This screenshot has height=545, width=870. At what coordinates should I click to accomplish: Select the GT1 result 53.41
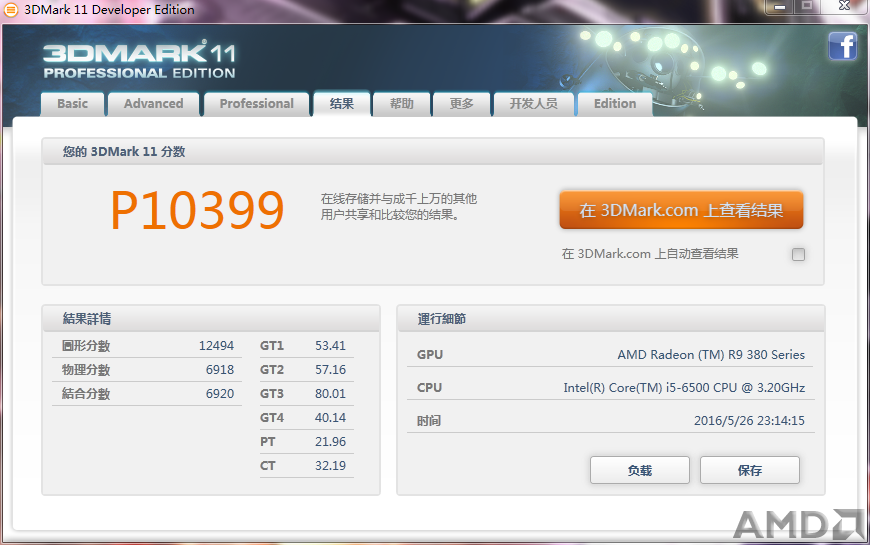(x=330, y=346)
